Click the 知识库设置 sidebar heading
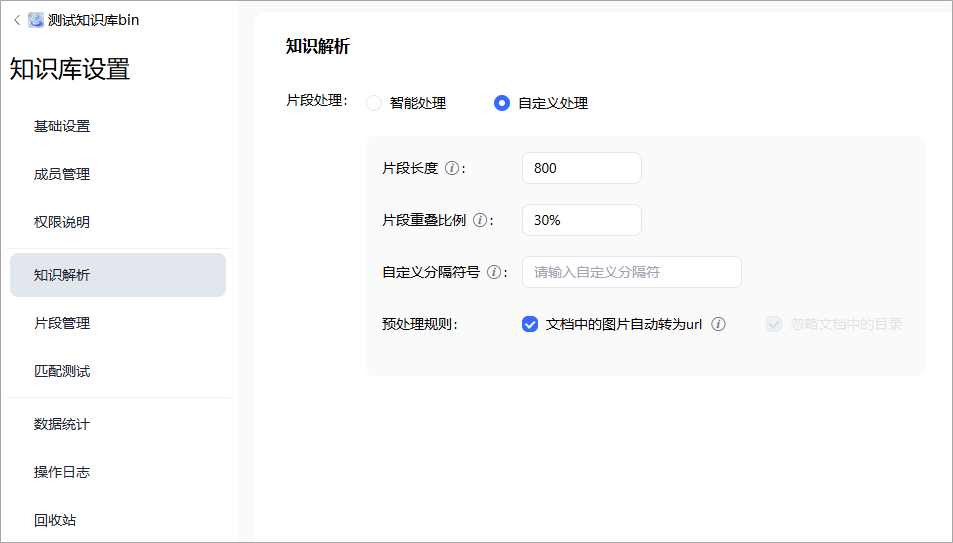This screenshot has height=543, width=953. 69,69
